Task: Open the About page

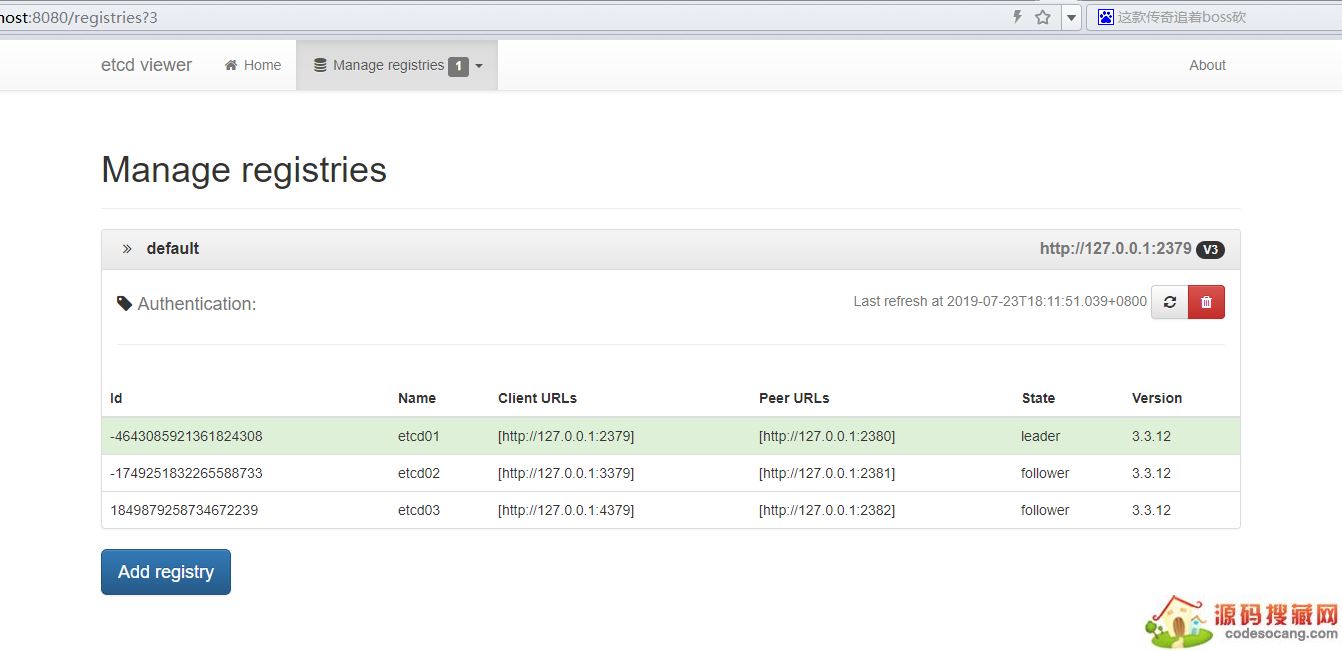Action: point(1207,65)
